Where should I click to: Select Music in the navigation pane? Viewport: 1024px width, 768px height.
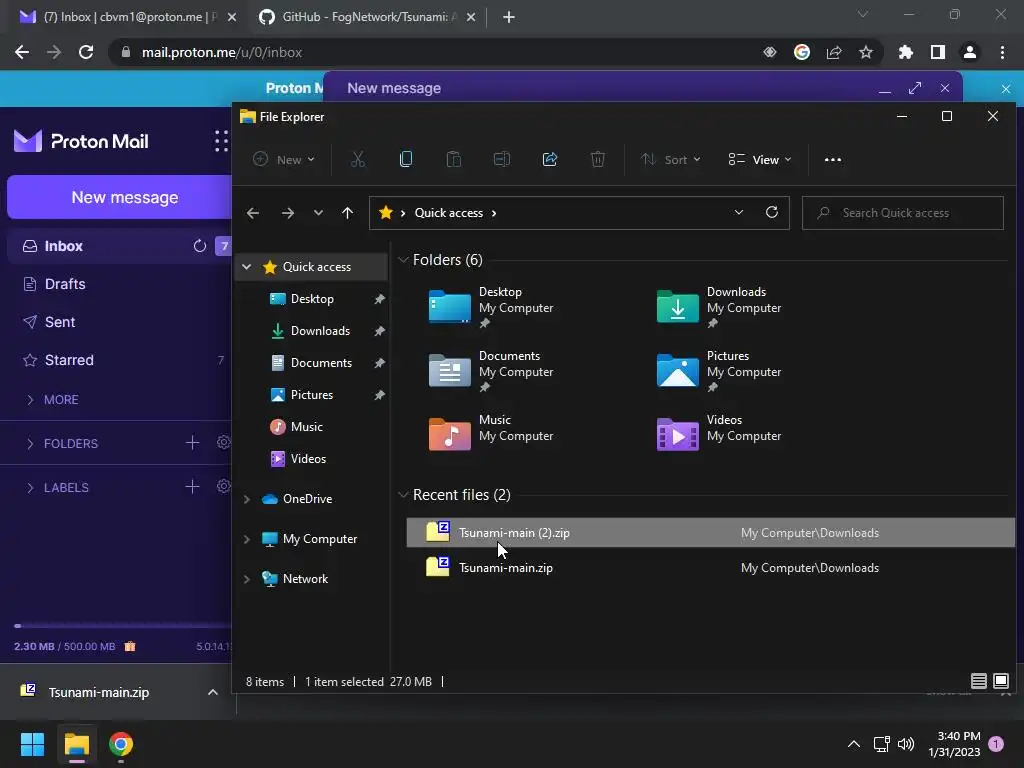307,427
